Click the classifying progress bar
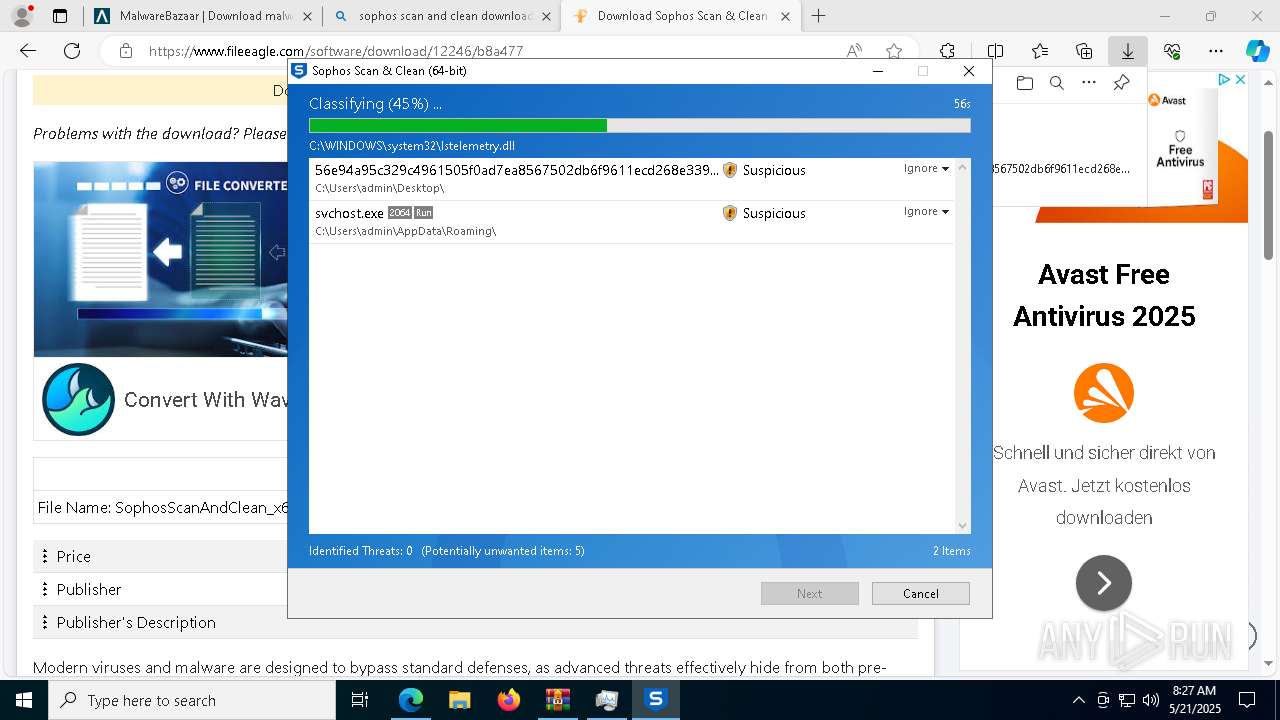Image resolution: width=1280 pixels, height=720 pixels. pyautogui.click(x=639, y=125)
